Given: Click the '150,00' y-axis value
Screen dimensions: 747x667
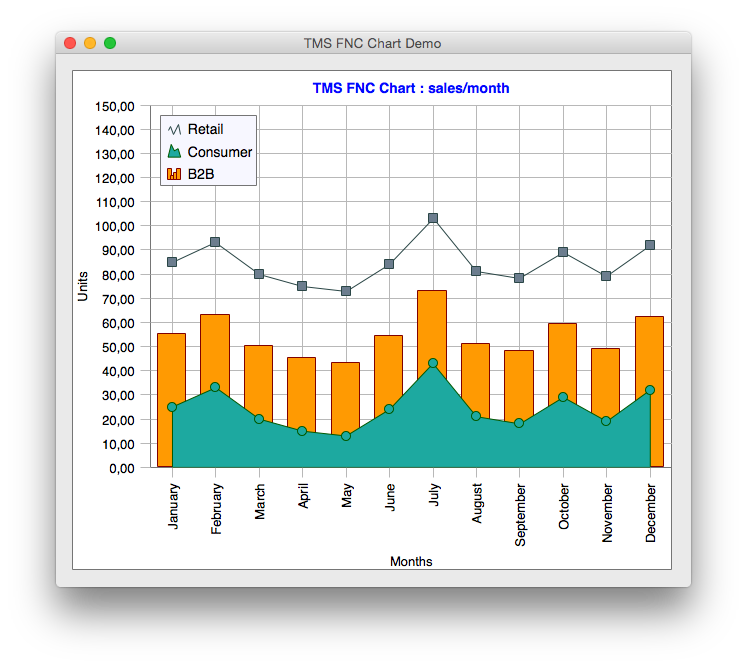Looking at the screenshot, I should click(115, 106).
